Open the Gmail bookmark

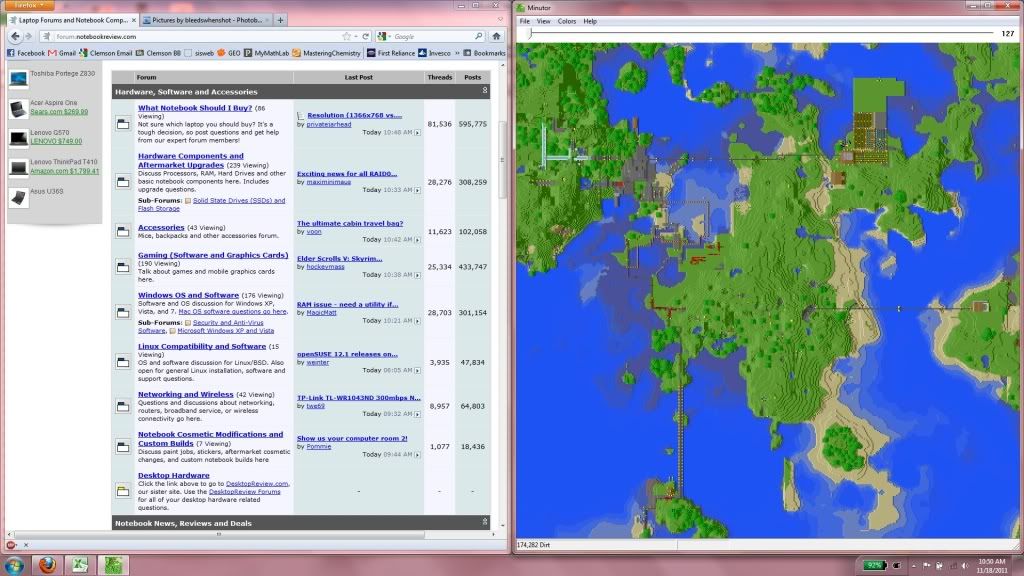(63, 53)
